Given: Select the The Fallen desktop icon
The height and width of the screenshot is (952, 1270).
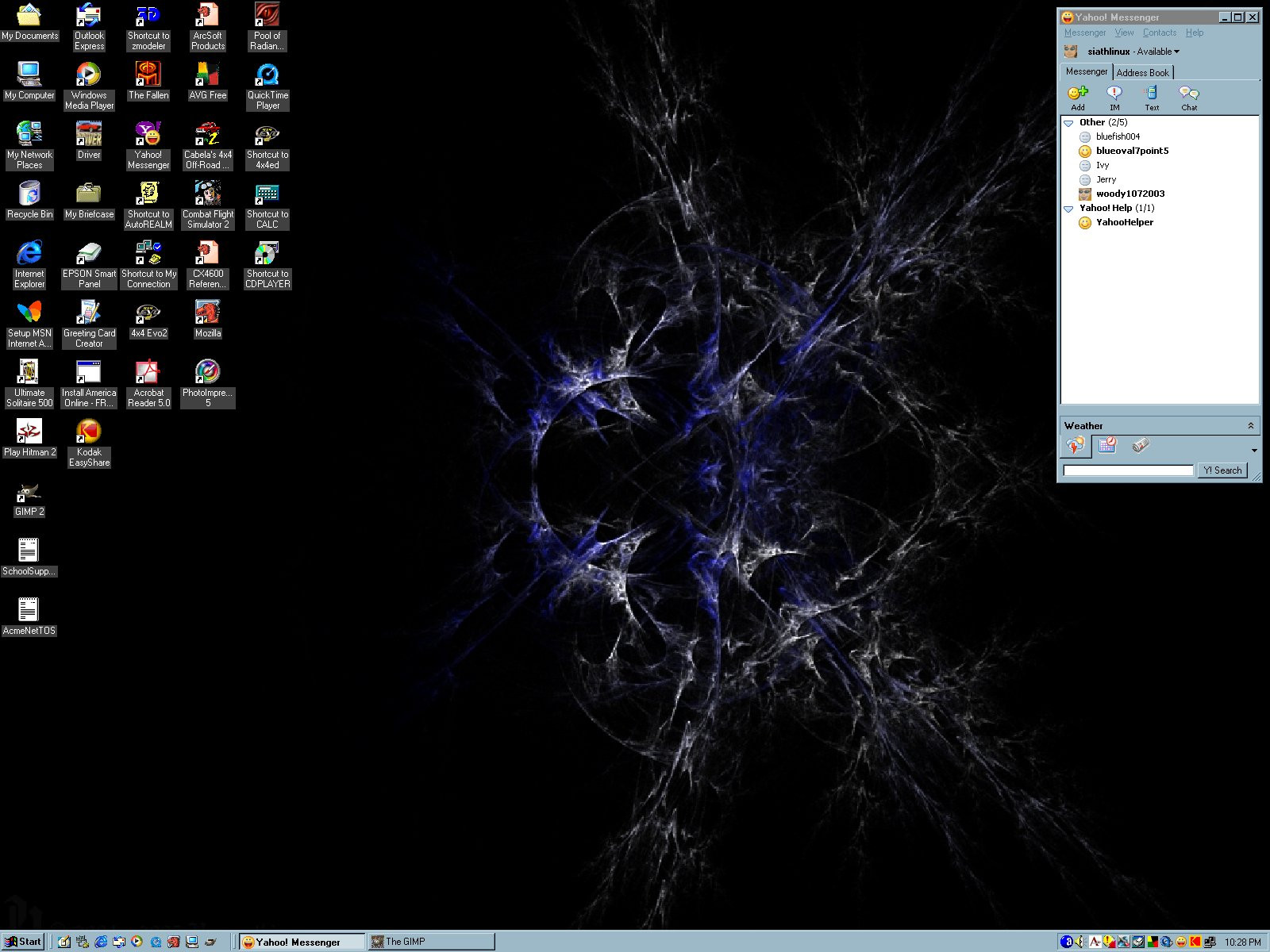Looking at the screenshot, I should [x=148, y=81].
